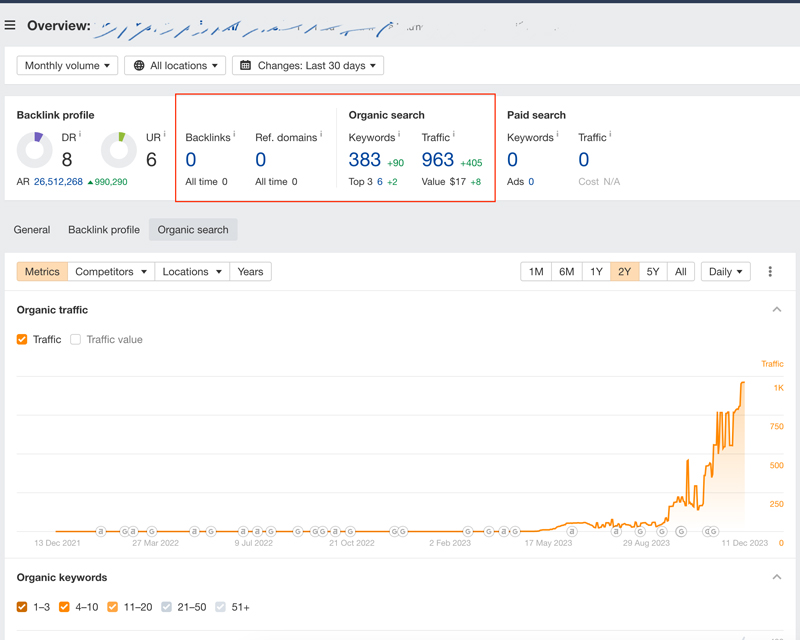Image resolution: width=800 pixels, height=640 pixels.
Task: Click the DR donut chart
Action: (x=35, y=150)
